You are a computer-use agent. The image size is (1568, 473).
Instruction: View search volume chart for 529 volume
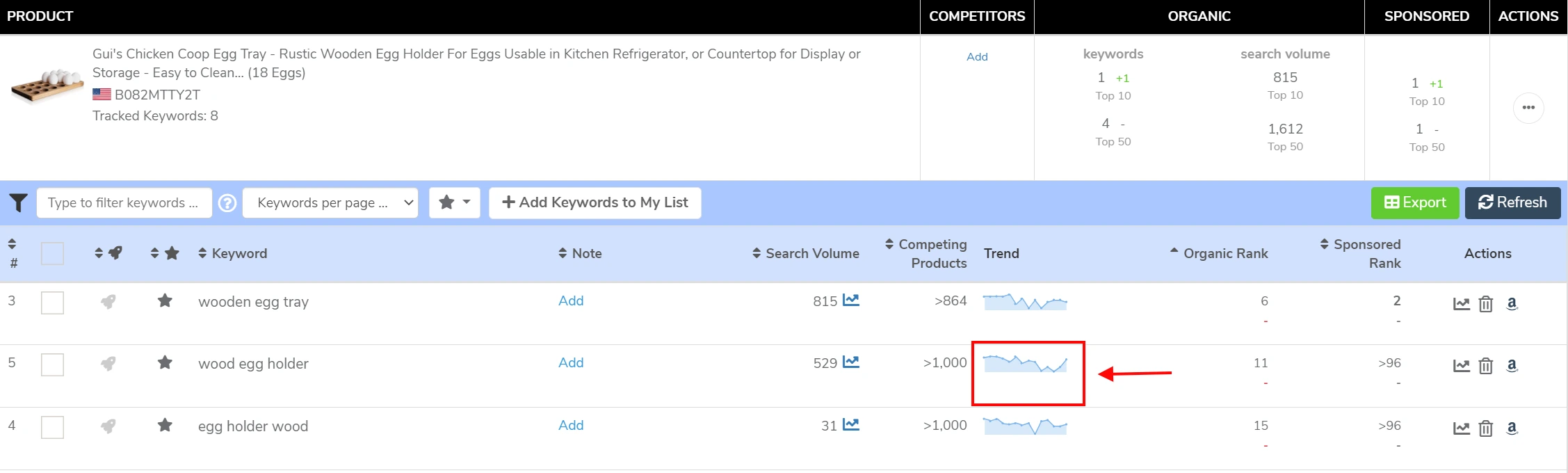[x=850, y=362]
